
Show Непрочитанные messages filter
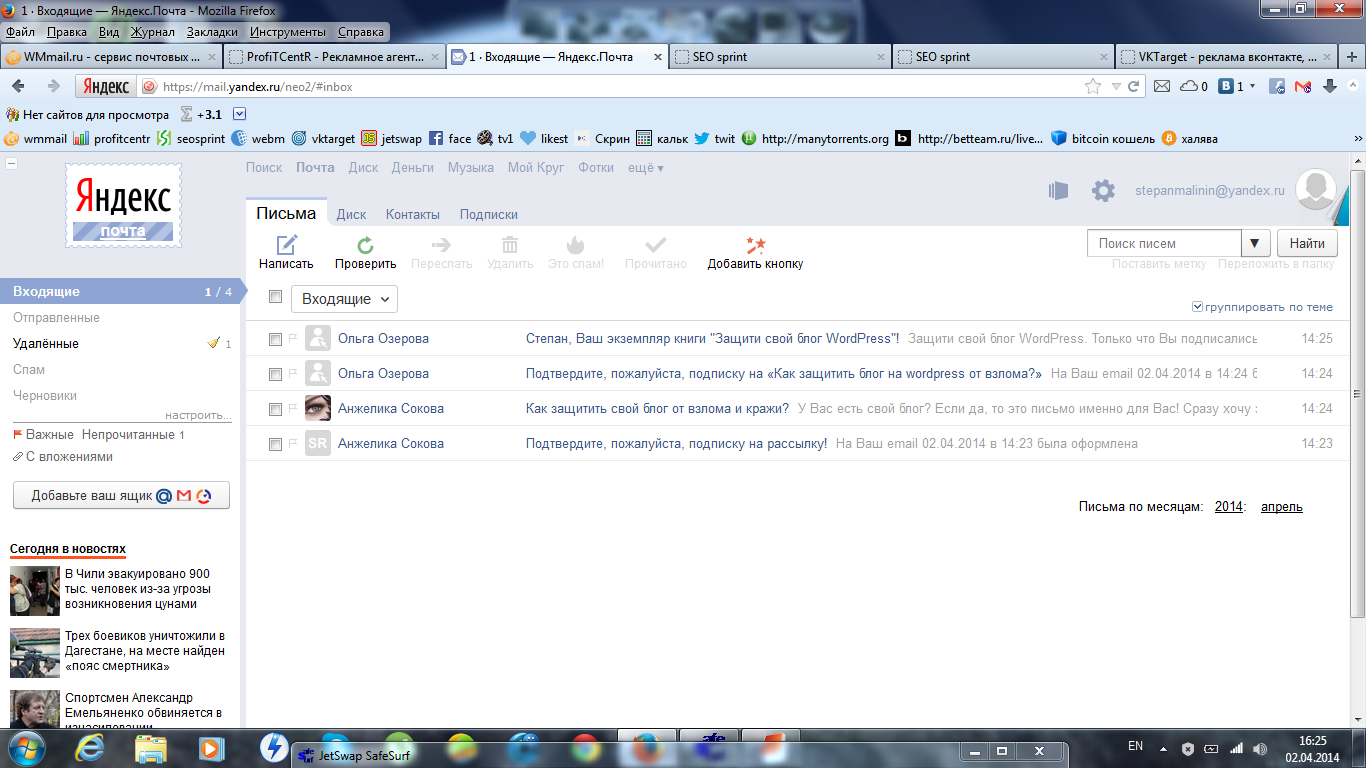point(128,435)
